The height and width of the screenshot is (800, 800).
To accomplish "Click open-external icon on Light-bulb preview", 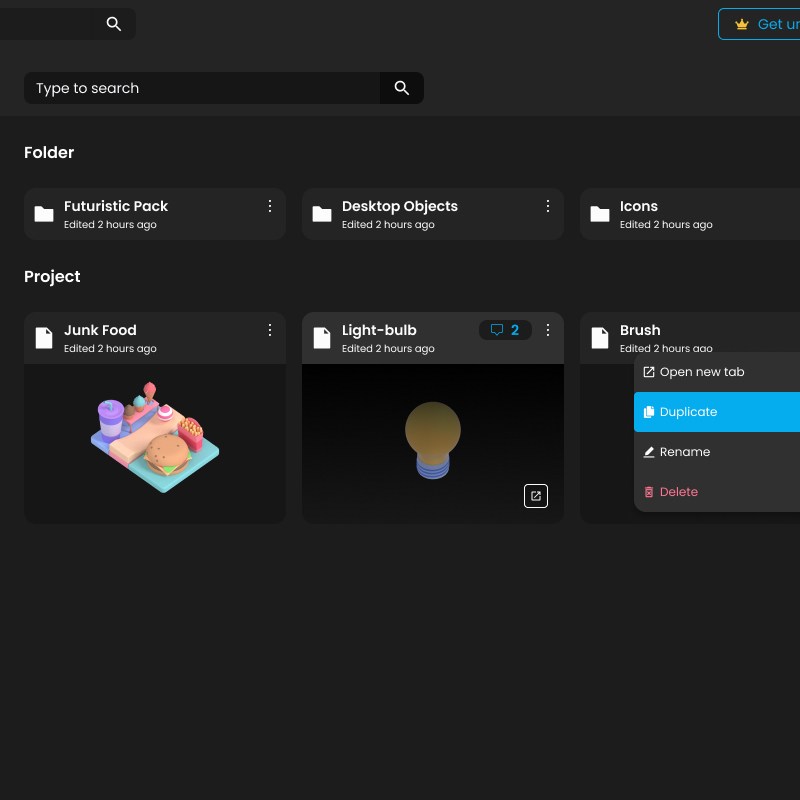I will (536, 496).
